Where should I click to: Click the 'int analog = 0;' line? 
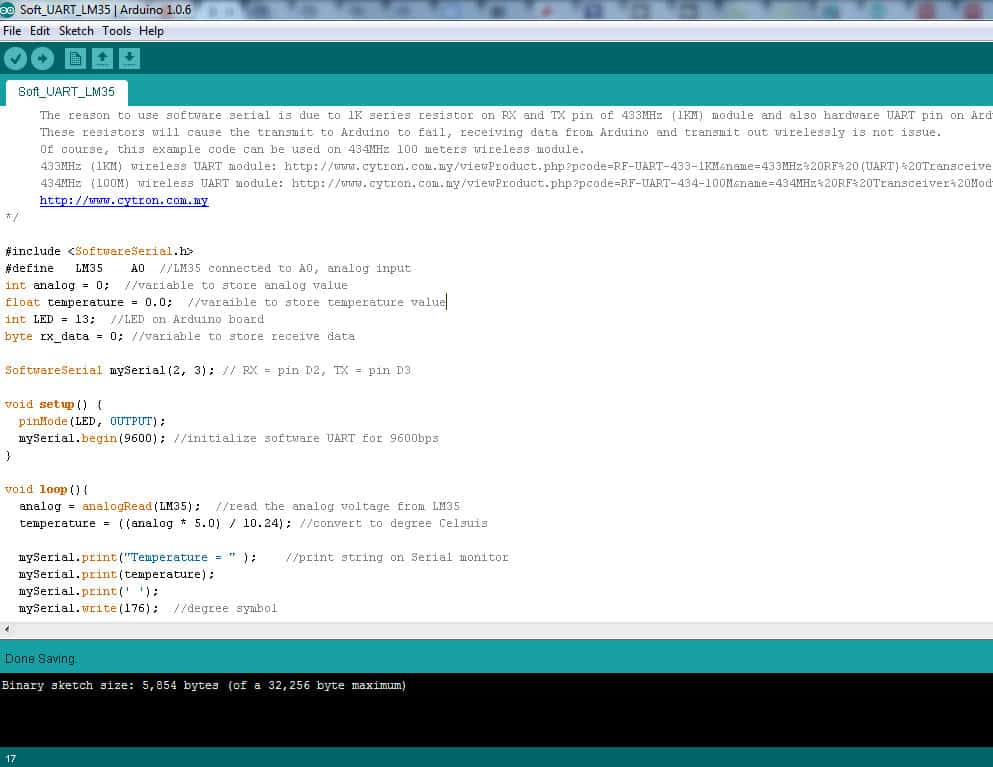[176, 286]
